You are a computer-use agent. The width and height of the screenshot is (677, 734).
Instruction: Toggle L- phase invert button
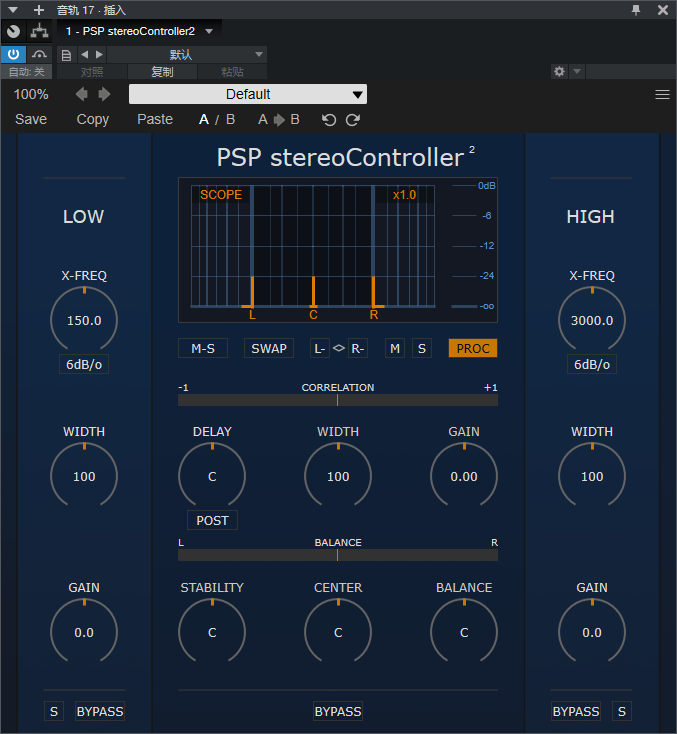[x=320, y=348]
